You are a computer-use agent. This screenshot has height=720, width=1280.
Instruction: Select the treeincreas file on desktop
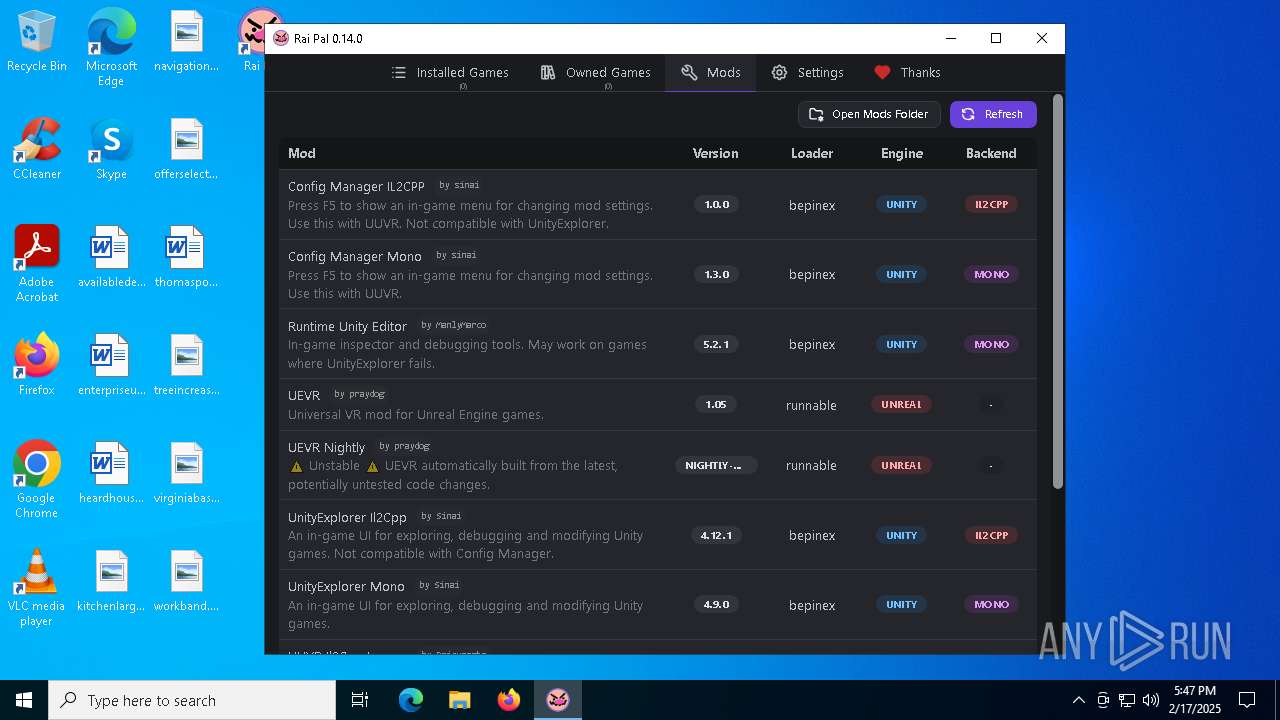(187, 365)
